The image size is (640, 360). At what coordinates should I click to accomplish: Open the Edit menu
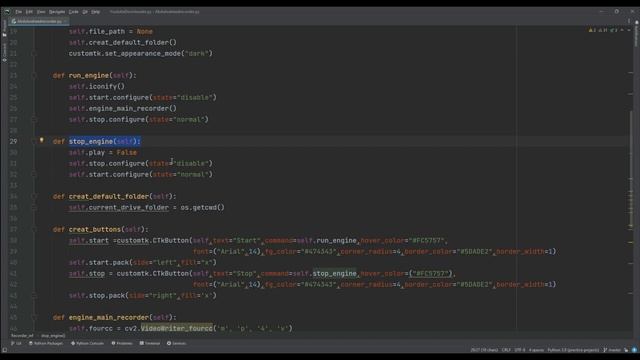pyautogui.click(x=29, y=12)
